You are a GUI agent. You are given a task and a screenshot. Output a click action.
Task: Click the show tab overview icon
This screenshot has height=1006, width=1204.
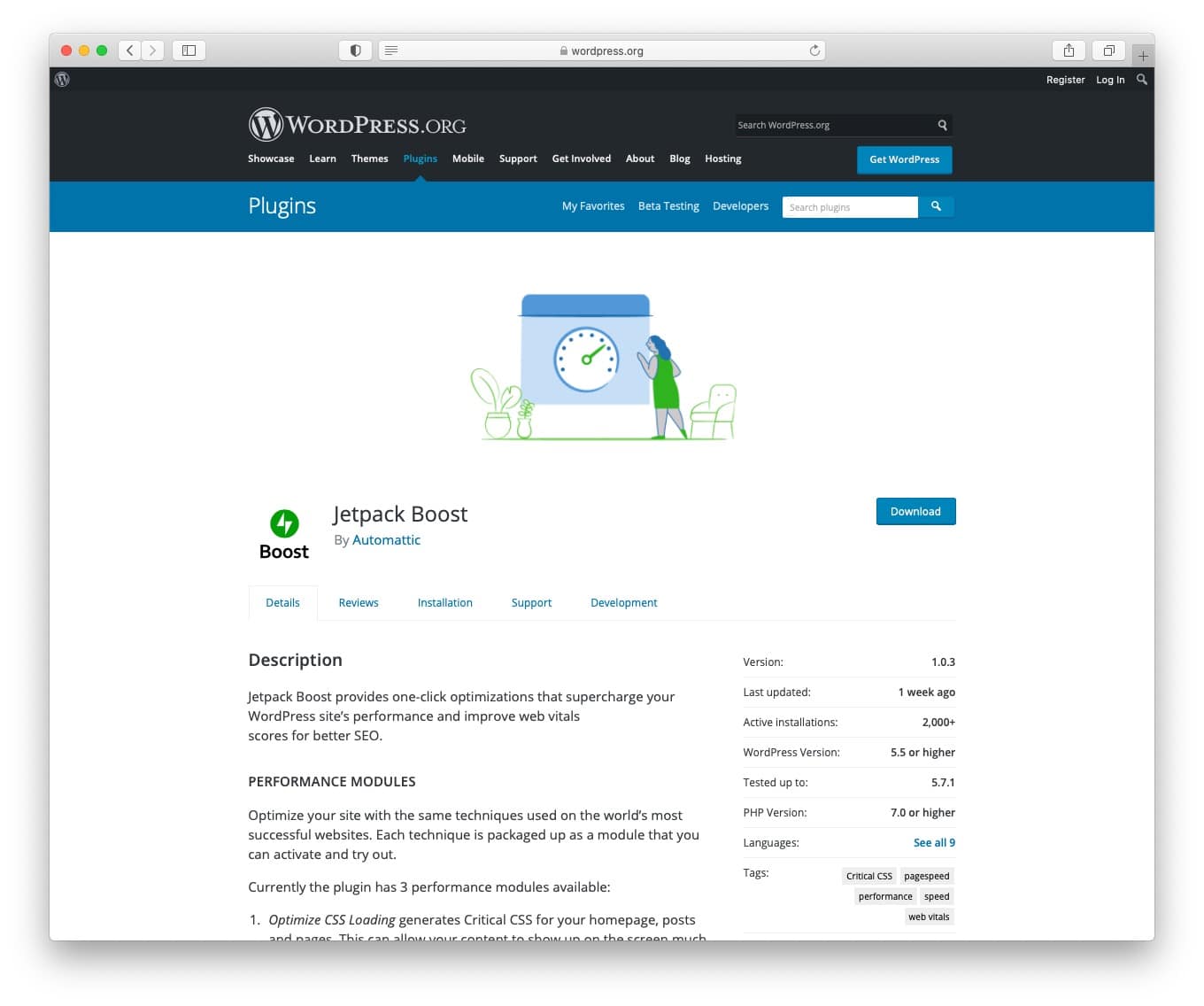1108,50
